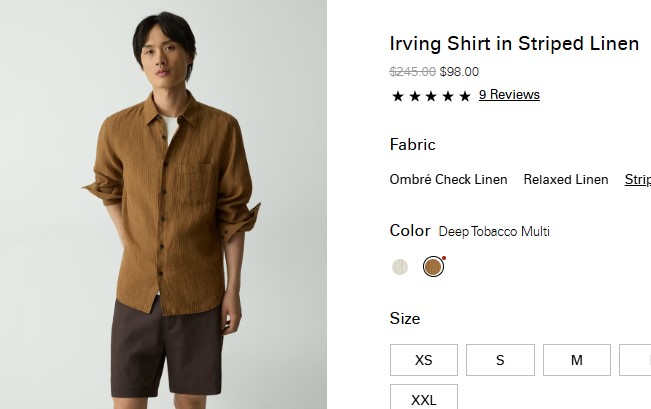
Task: Click the $98.00 sale price
Action: point(459,72)
